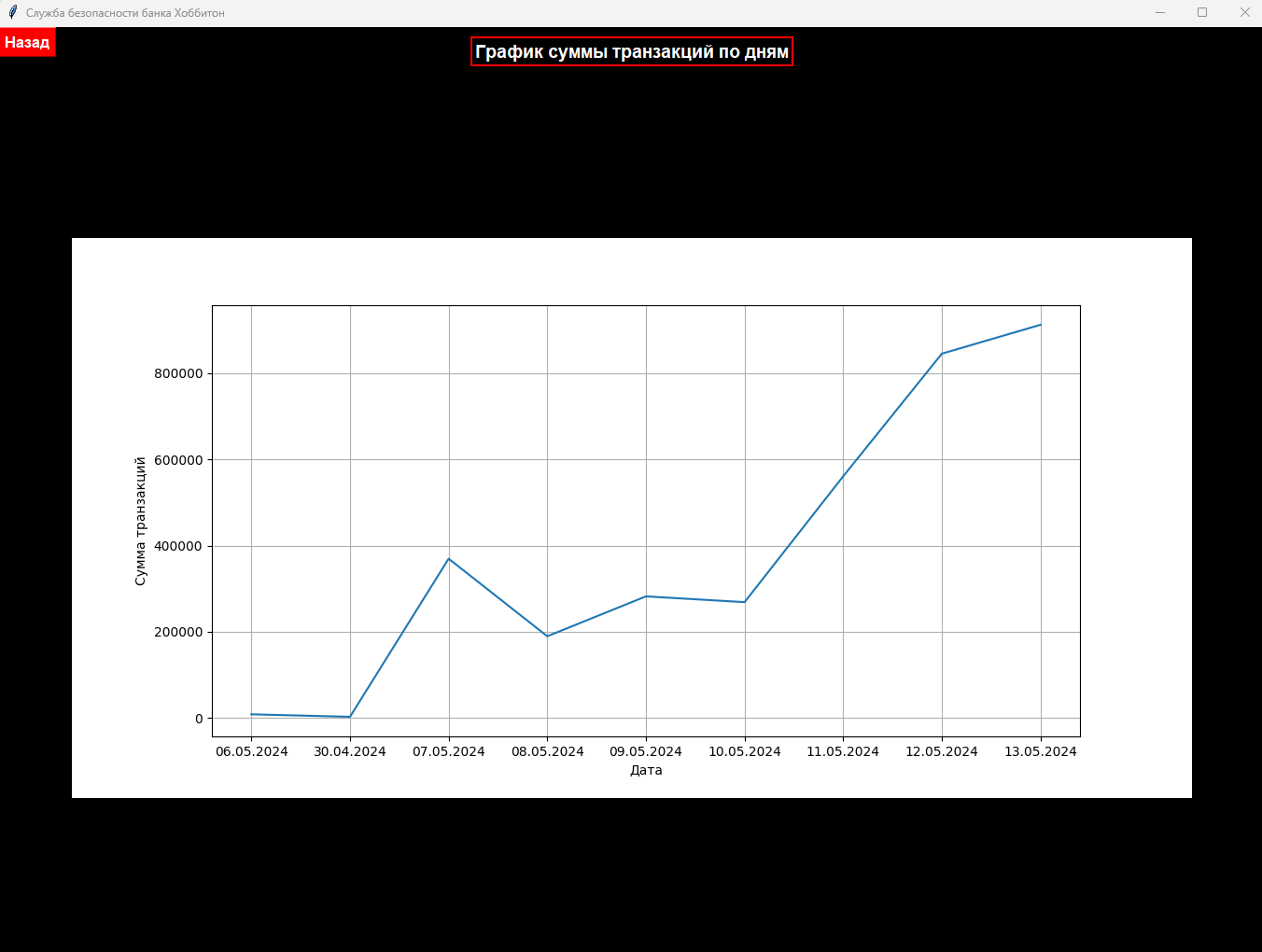Click the red Назад button
The height and width of the screenshot is (952, 1262).
coord(27,42)
